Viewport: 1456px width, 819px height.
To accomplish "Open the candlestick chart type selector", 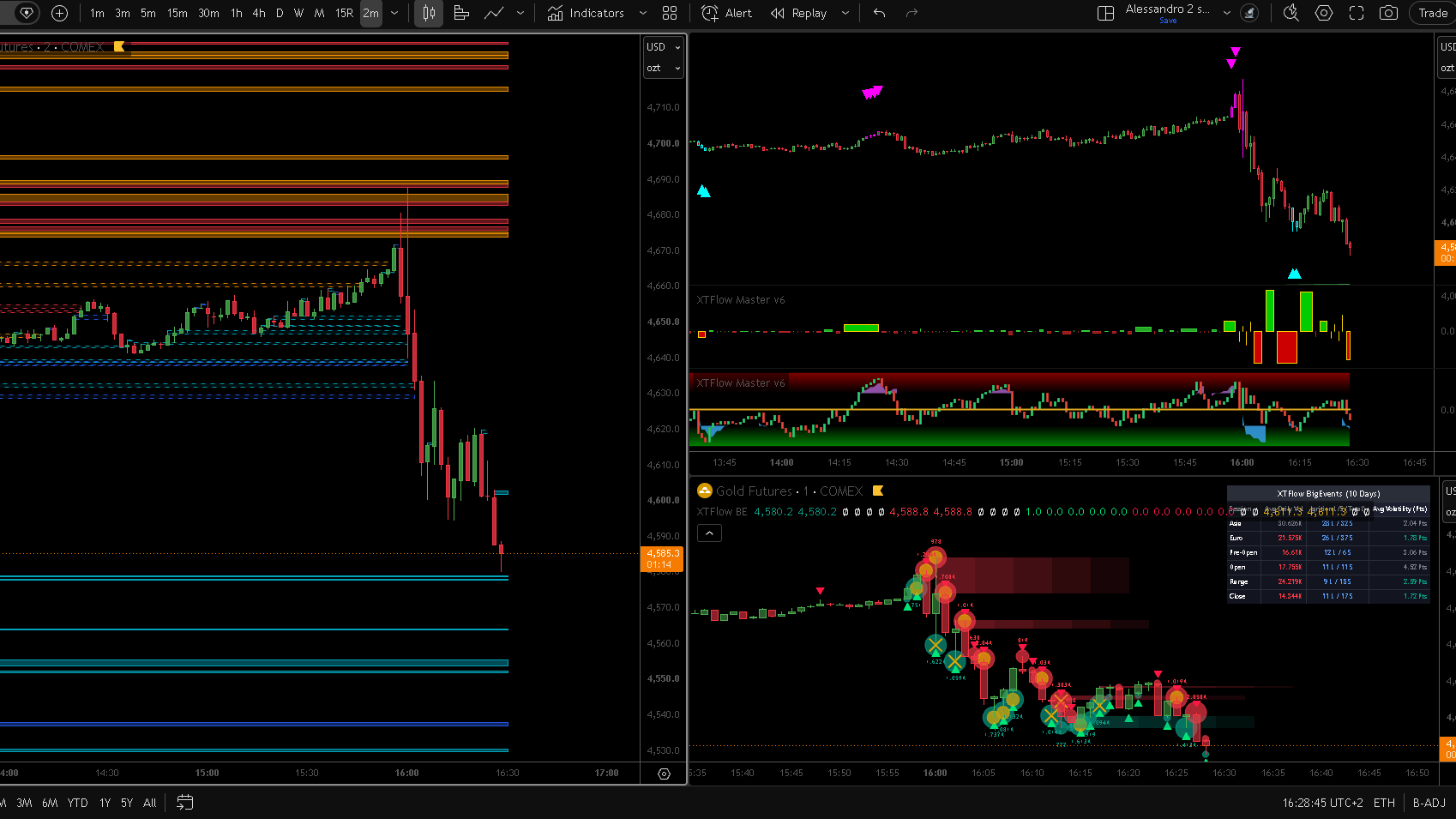I will [429, 13].
